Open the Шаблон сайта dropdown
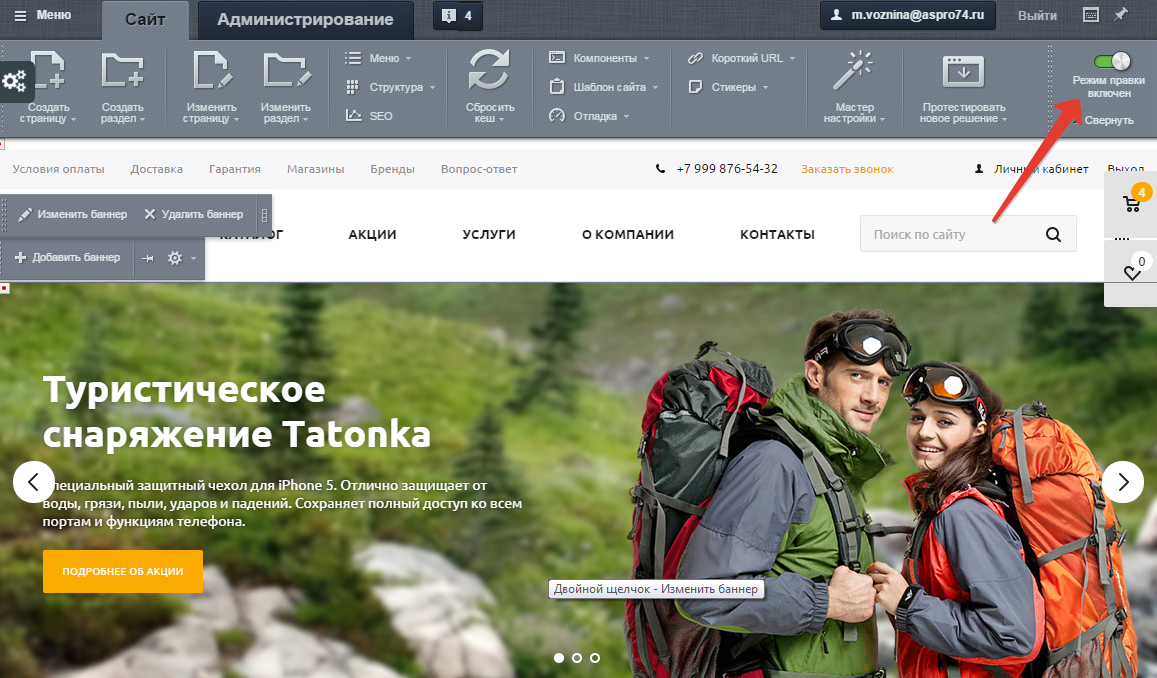 point(604,87)
